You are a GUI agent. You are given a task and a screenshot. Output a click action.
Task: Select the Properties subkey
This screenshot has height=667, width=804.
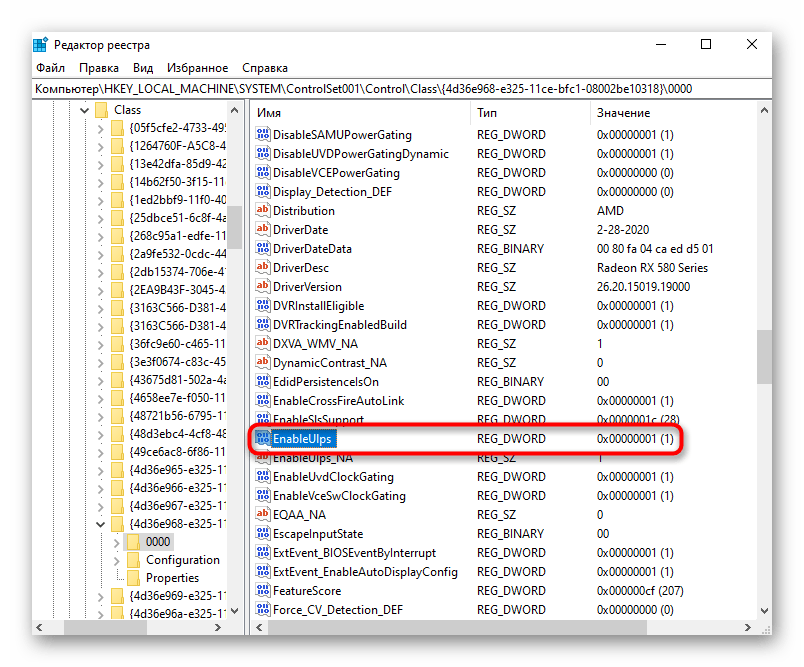[x=172, y=578]
